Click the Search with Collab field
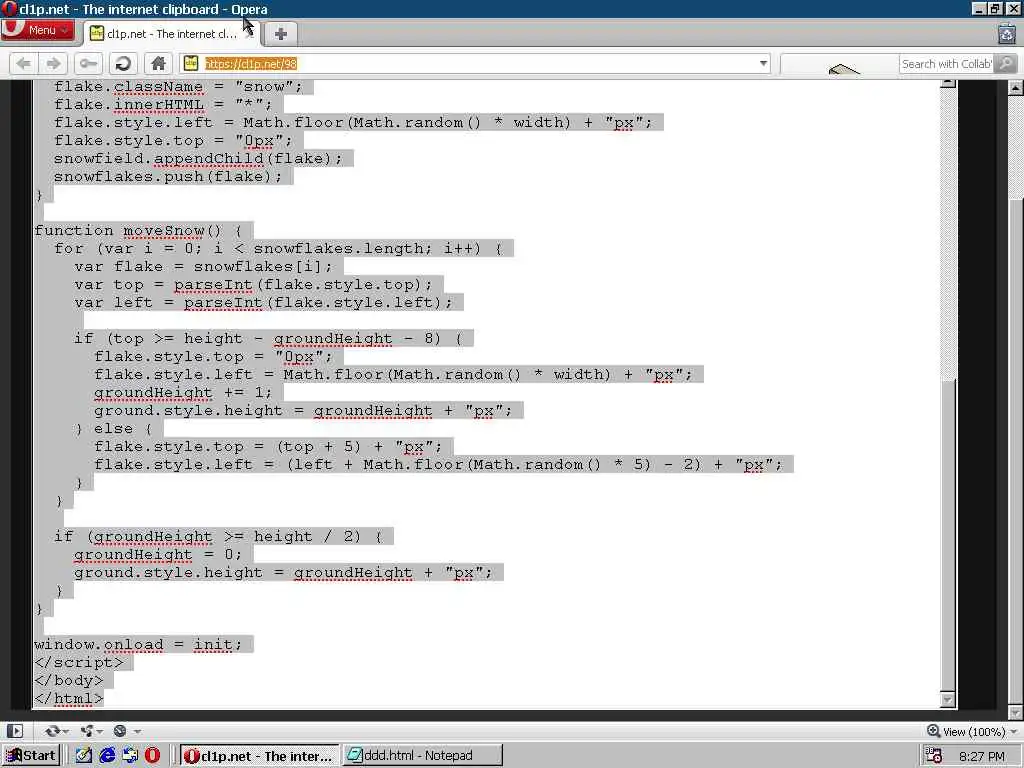The image size is (1024, 768). click(x=946, y=63)
